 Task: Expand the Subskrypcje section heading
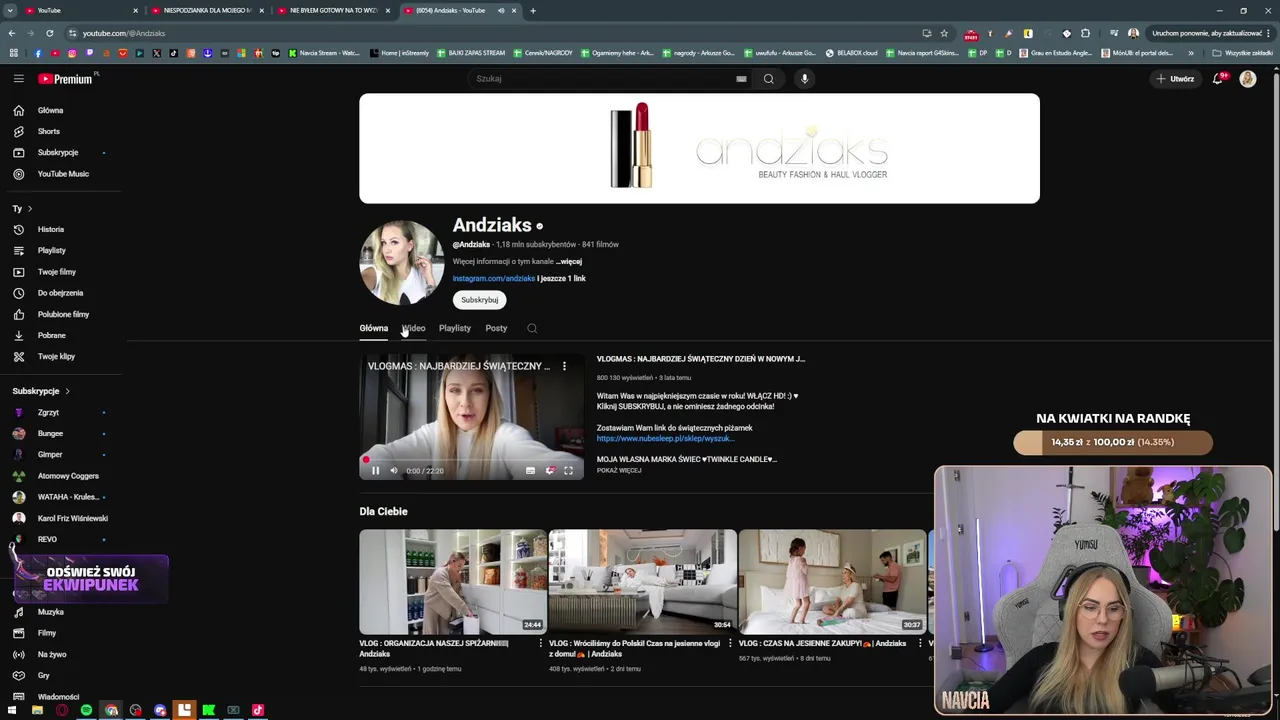[41, 391]
